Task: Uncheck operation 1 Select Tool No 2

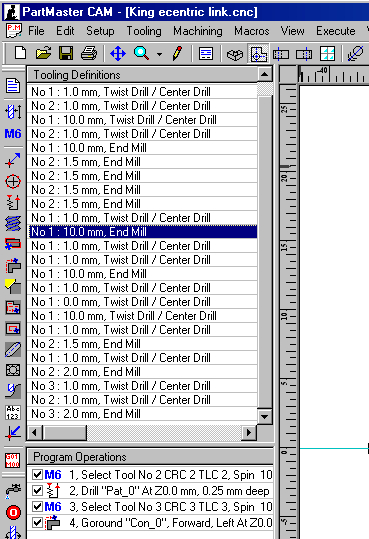Action: (x=37, y=475)
